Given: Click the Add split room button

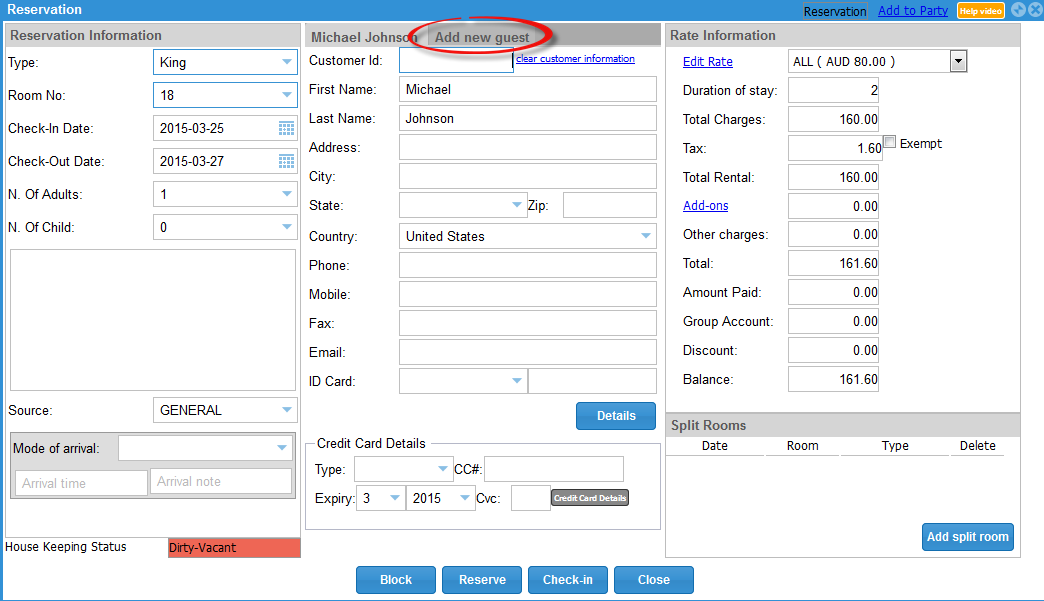Looking at the screenshot, I should 967,536.
